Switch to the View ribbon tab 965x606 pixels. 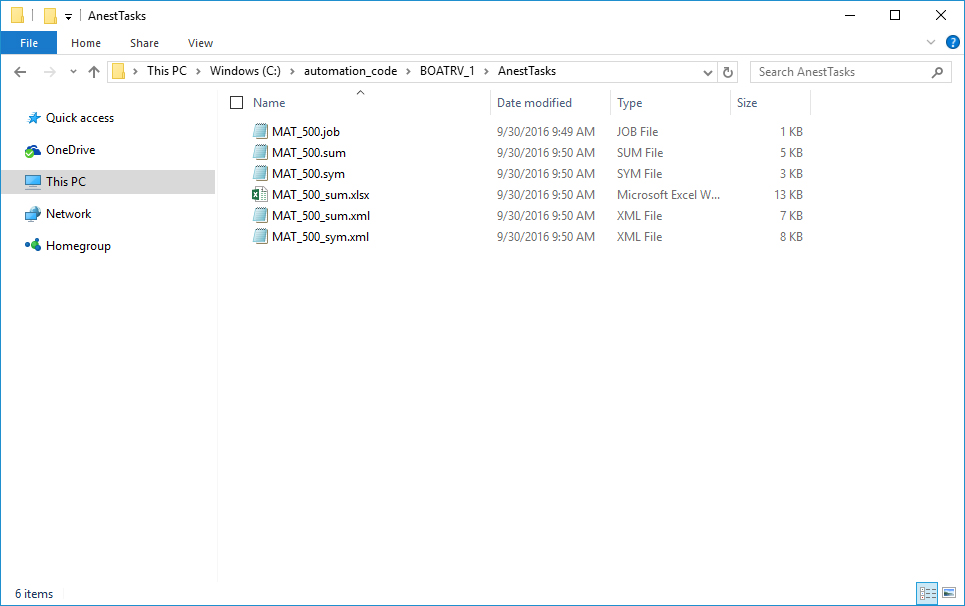point(200,43)
